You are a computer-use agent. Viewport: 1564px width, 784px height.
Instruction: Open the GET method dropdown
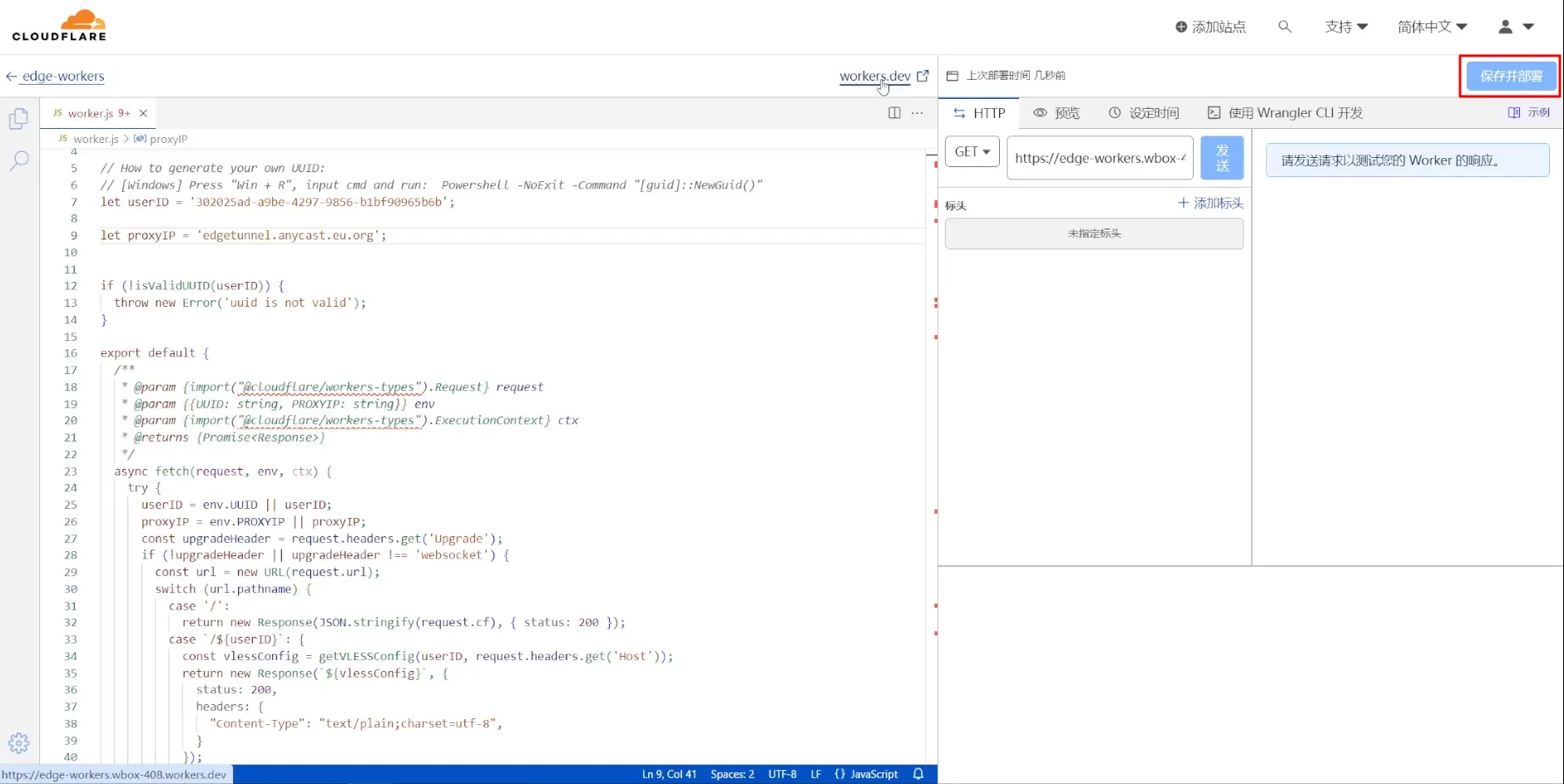click(x=973, y=151)
